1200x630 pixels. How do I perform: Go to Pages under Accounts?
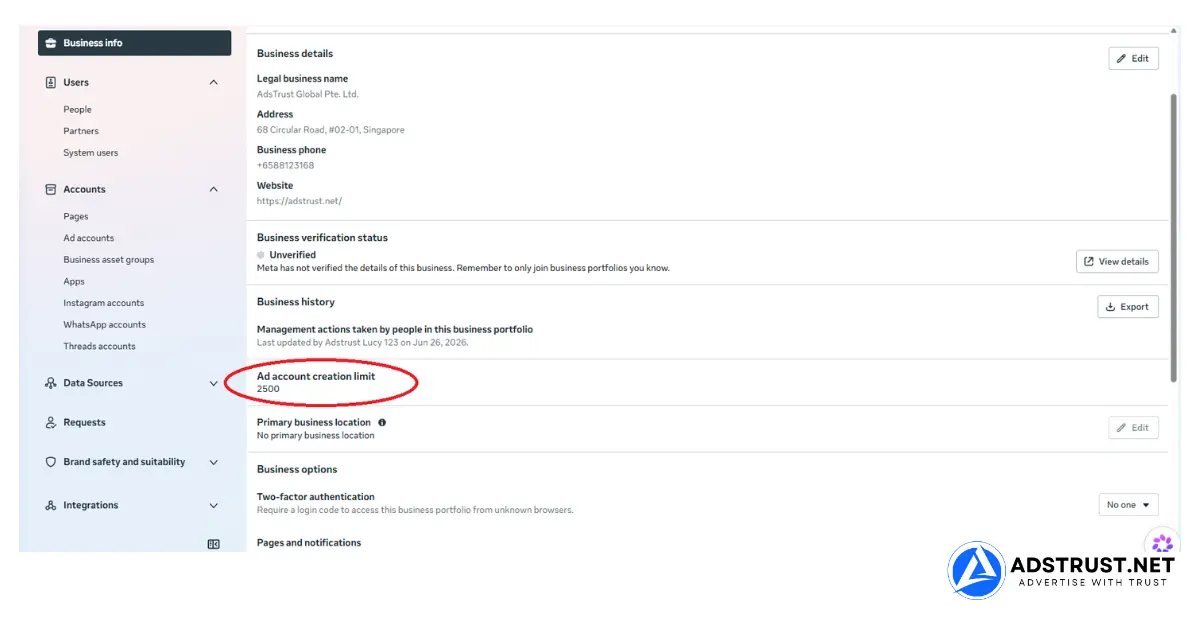pyautogui.click(x=76, y=216)
